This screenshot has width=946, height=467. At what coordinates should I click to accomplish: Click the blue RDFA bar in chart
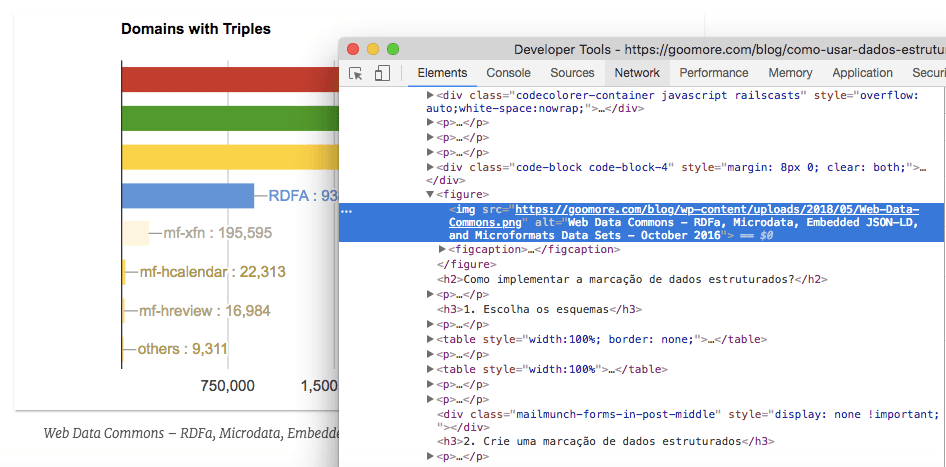coord(187,196)
